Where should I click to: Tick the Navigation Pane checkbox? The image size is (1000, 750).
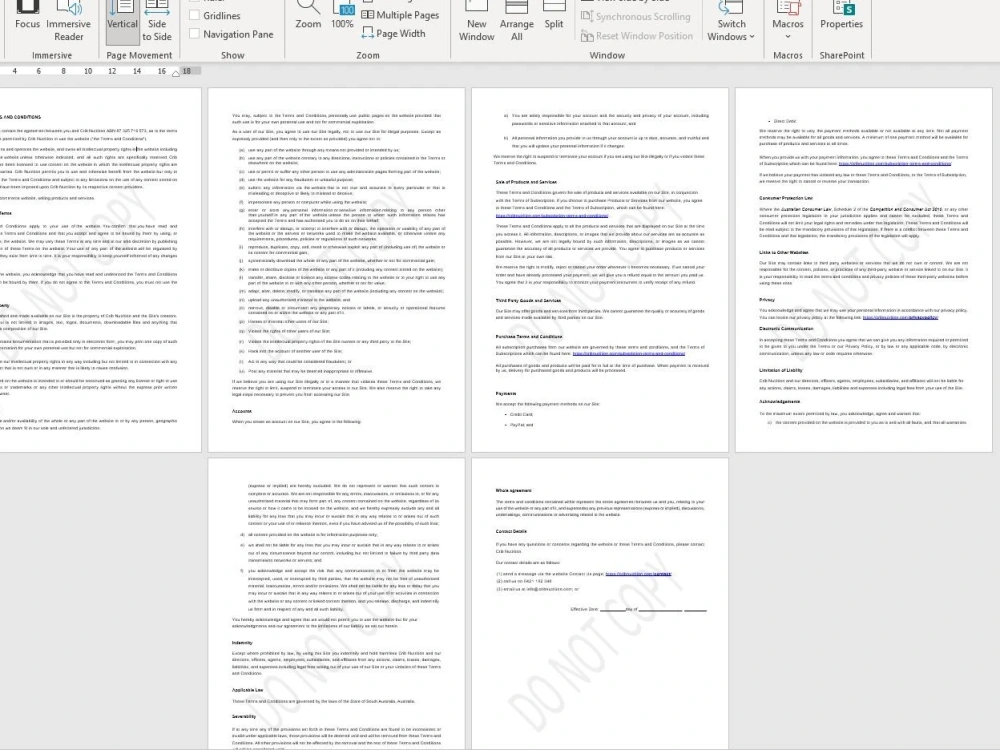tap(195, 34)
